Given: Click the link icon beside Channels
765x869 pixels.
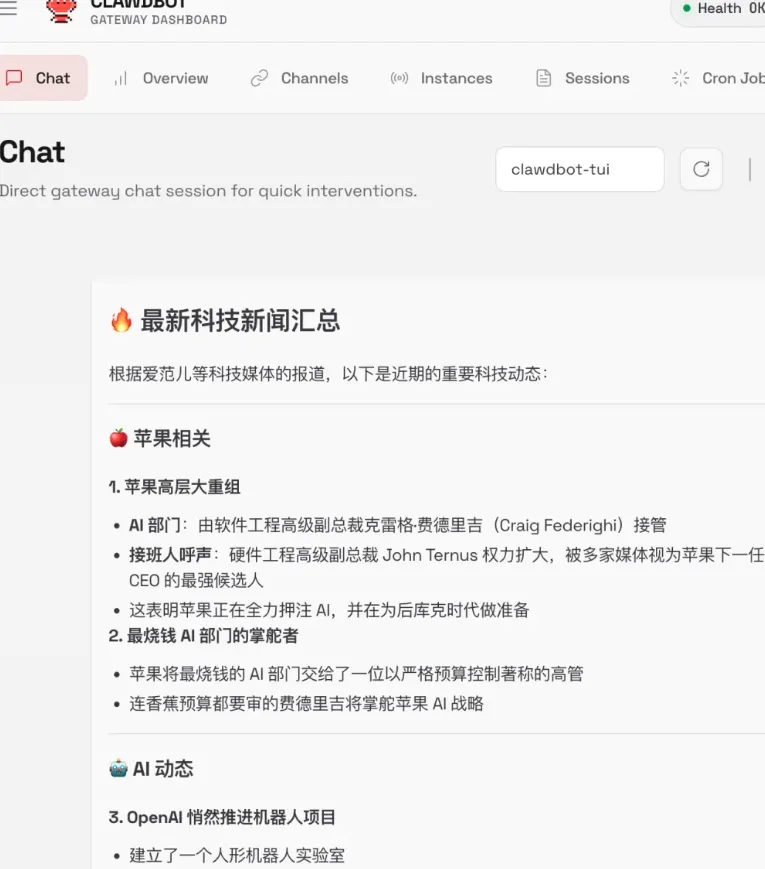Looking at the screenshot, I should (x=259, y=78).
